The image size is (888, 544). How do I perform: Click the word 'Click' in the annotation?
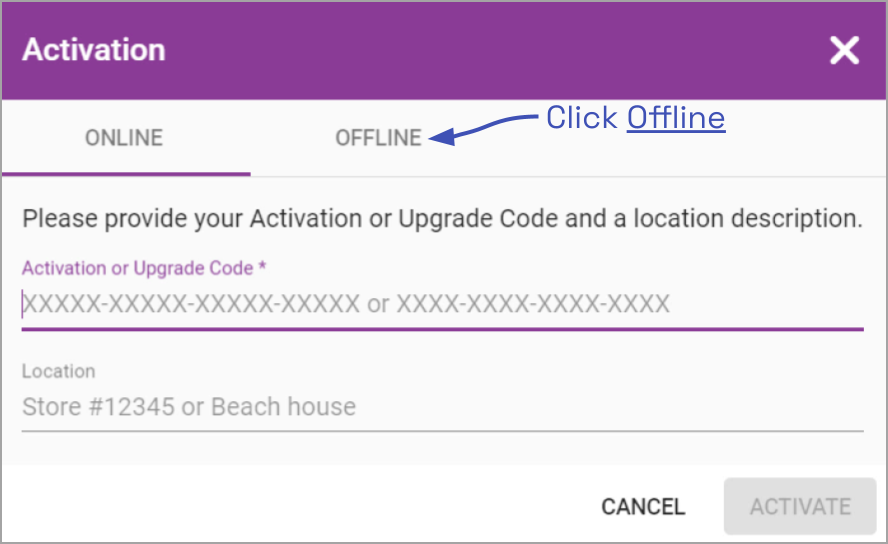pos(581,118)
